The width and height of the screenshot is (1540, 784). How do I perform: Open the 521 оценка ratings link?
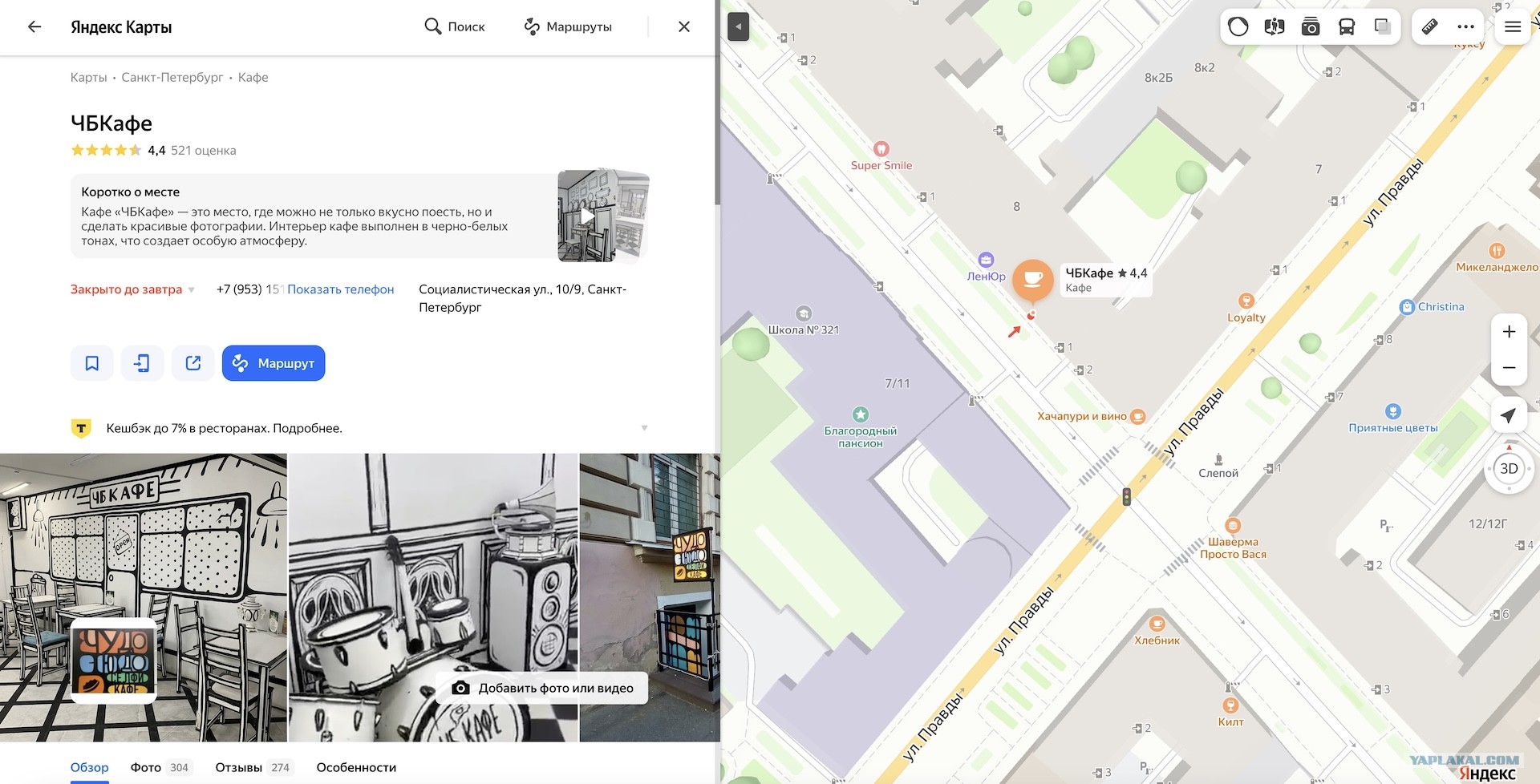point(204,150)
